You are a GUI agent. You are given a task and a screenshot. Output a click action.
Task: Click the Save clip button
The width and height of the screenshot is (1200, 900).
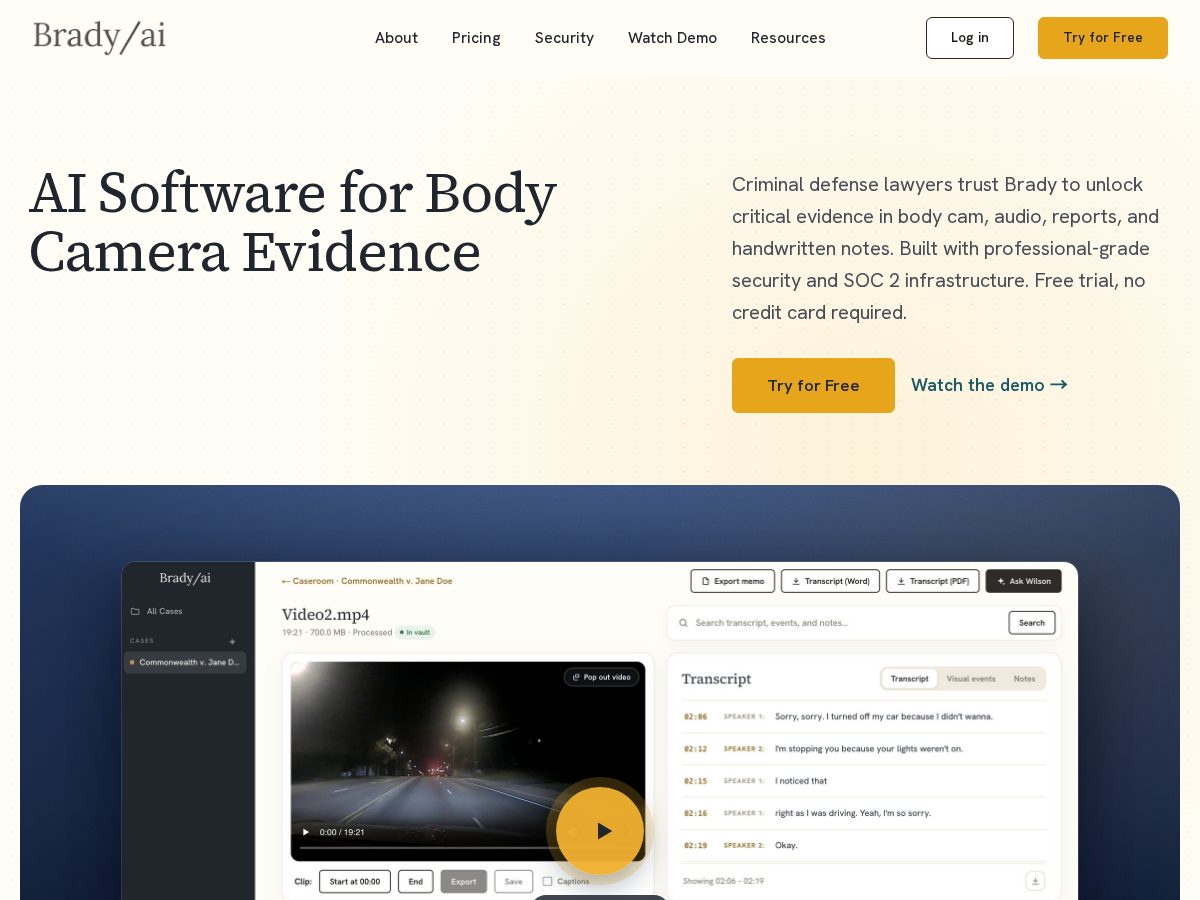[x=513, y=881]
